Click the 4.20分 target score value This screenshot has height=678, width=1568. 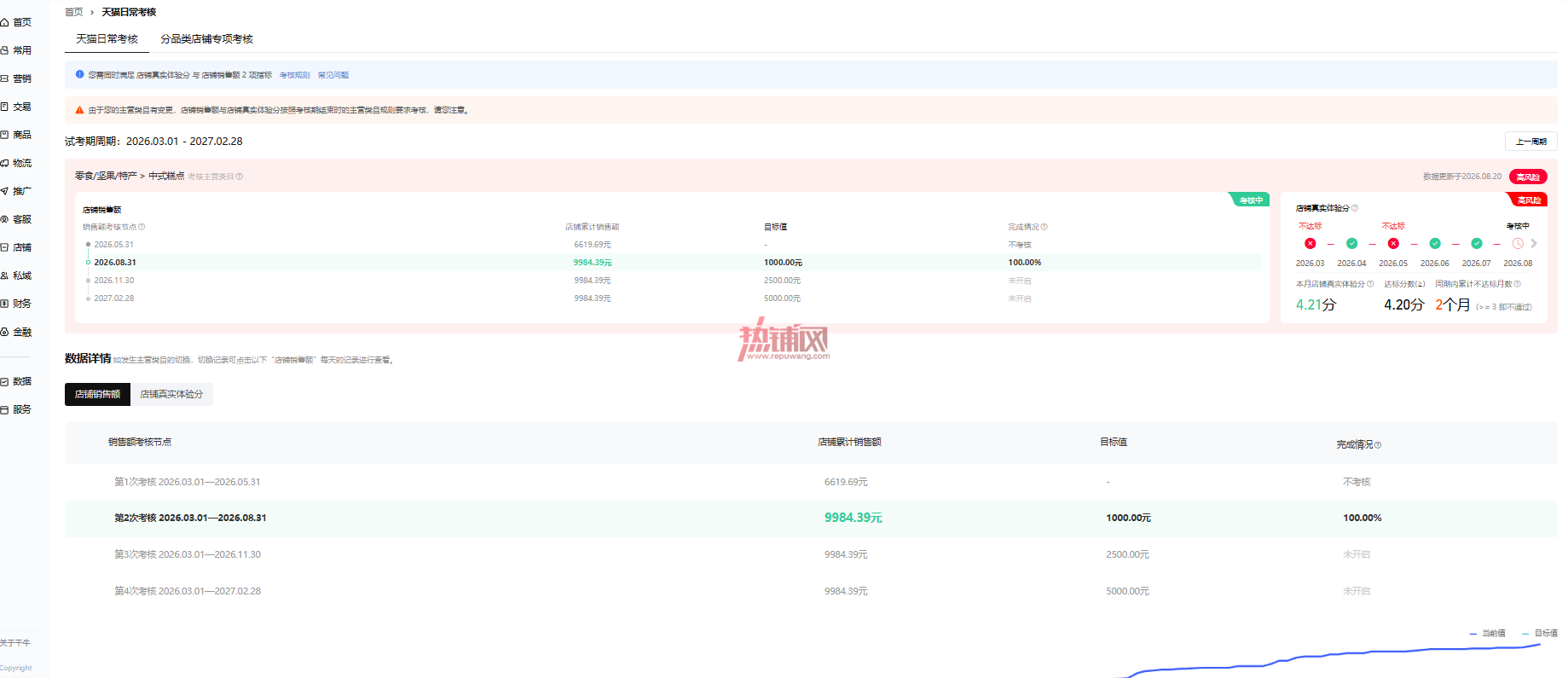(x=1403, y=304)
